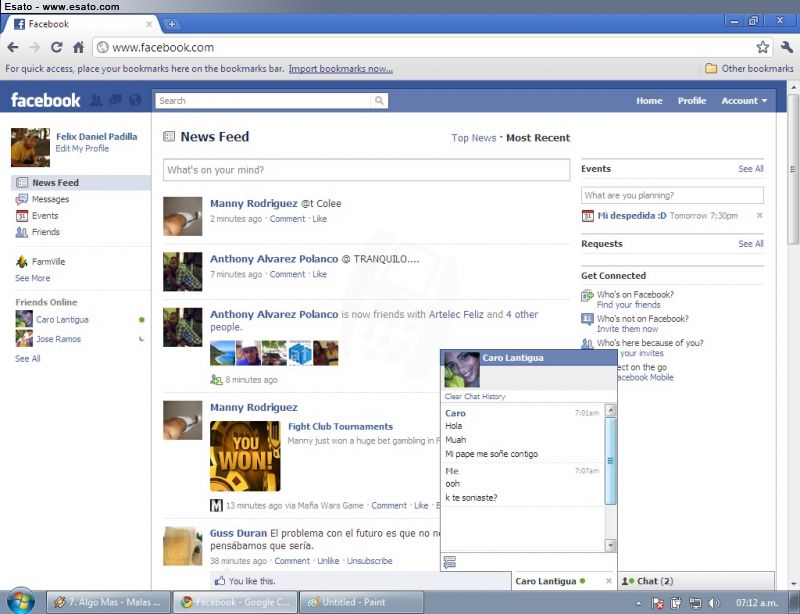Unlike the Guss Duran post
The width and height of the screenshot is (800, 614).
pos(328,561)
